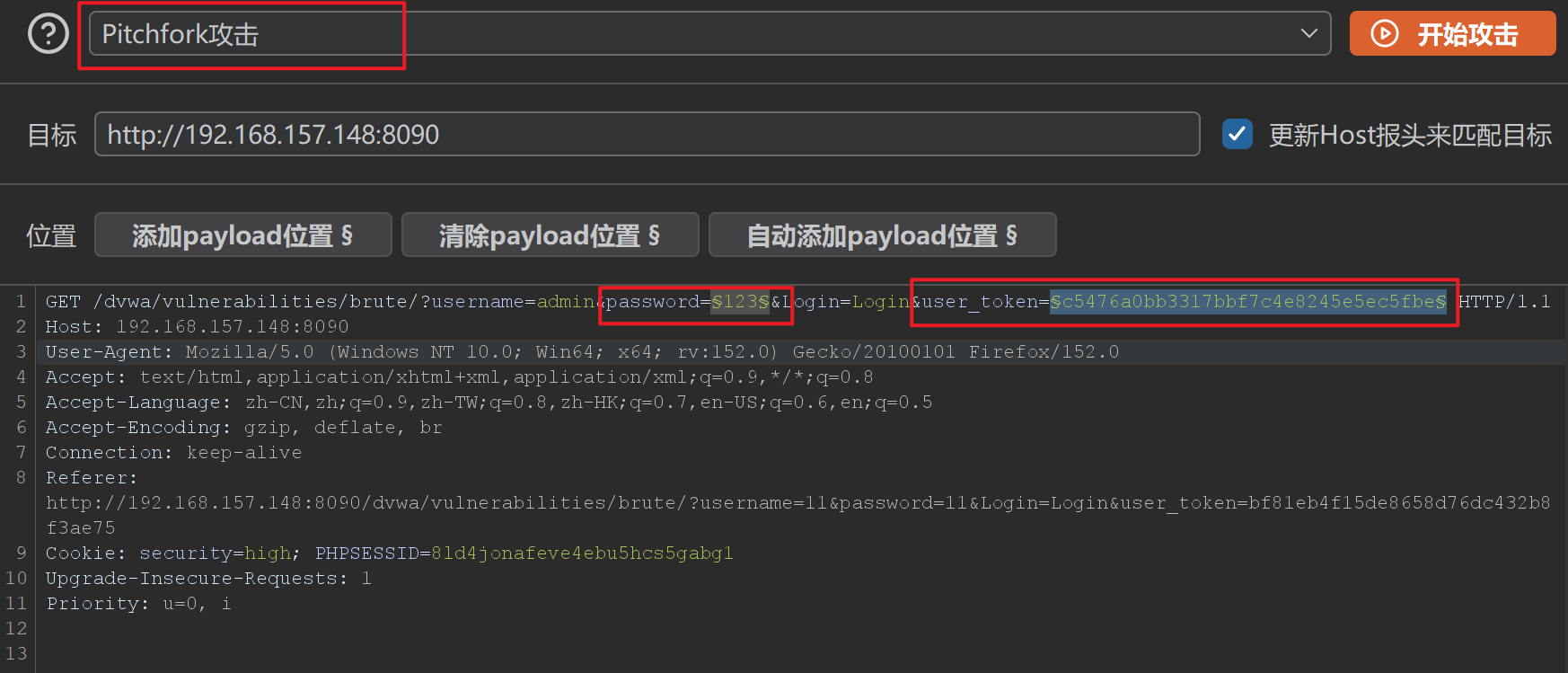Click HTTP/1.1 at end of request line
1568x673 pixels.
coord(1504,302)
